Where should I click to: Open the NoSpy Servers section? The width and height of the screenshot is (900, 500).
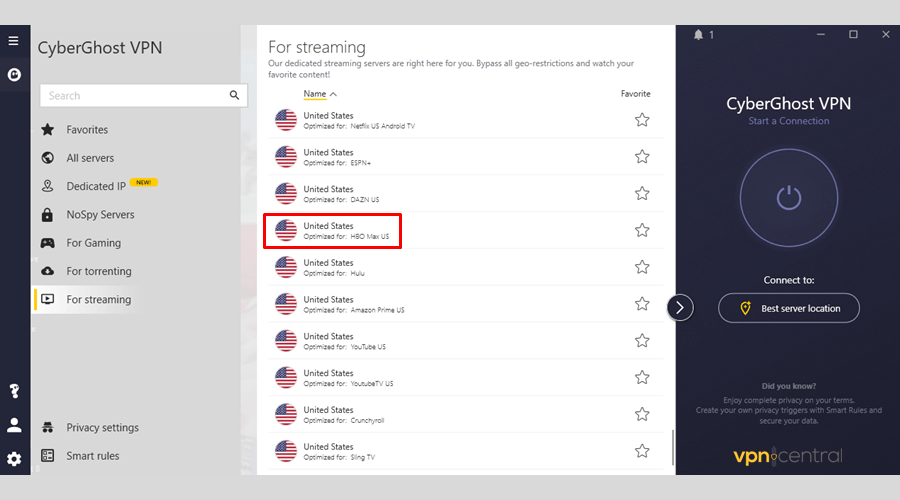click(x=100, y=215)
